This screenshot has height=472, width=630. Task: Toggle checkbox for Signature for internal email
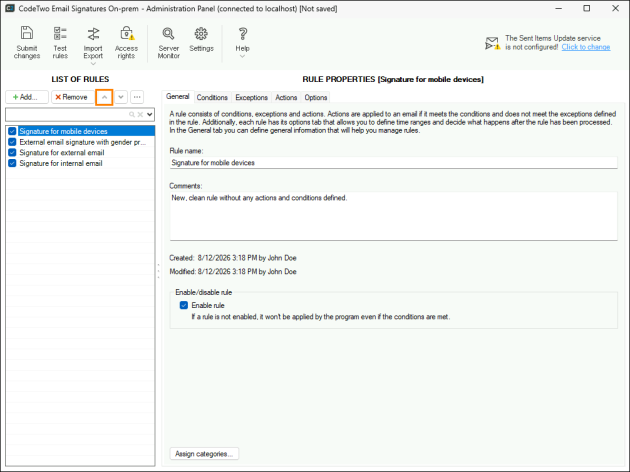(x=12, y=163)
